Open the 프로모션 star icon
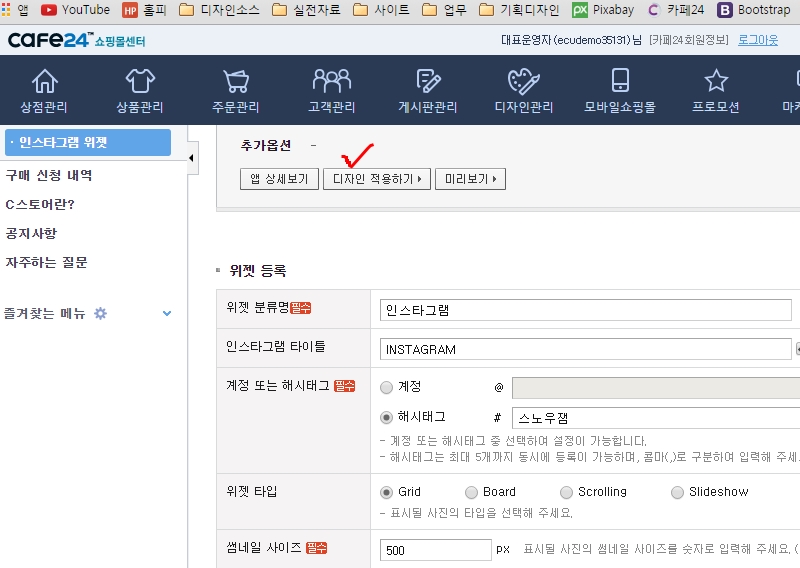The image size is (800, 568). coord(716,82)
